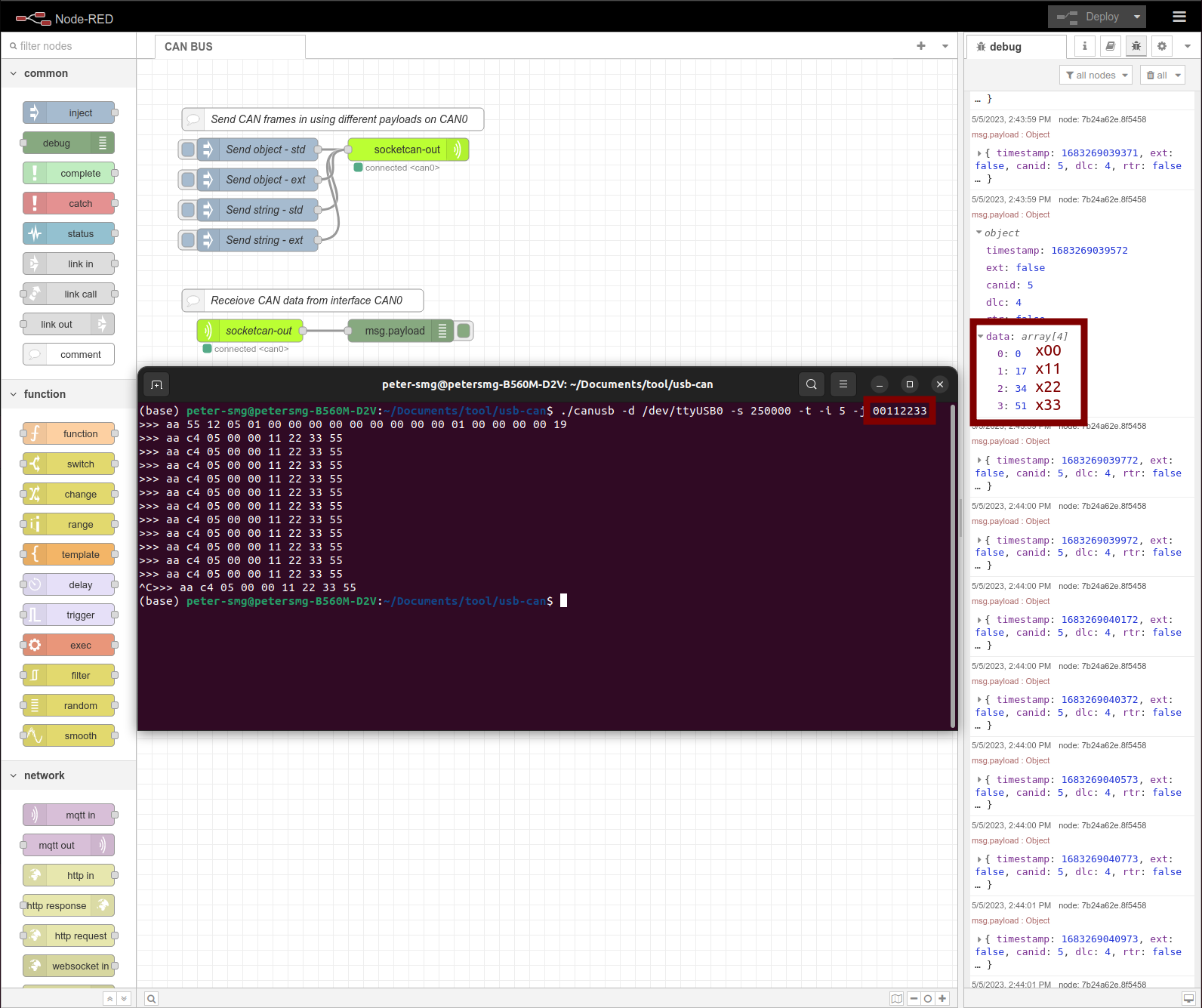This screenshot has width=1202, height=1008.
Task: Select the green socketcan-out node on top flow
Action: click(408, 150)
